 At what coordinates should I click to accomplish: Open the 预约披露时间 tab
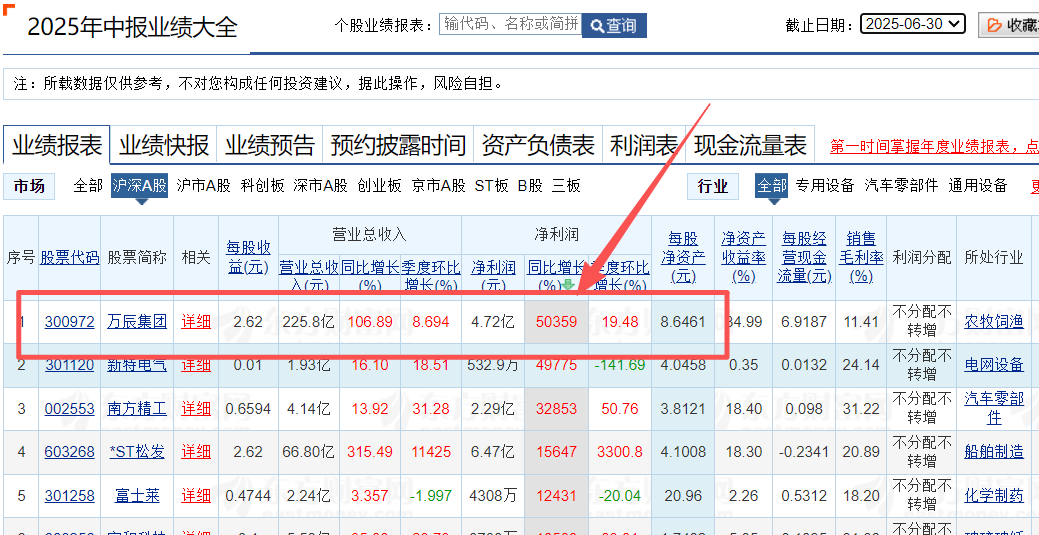tap(398, 145)
